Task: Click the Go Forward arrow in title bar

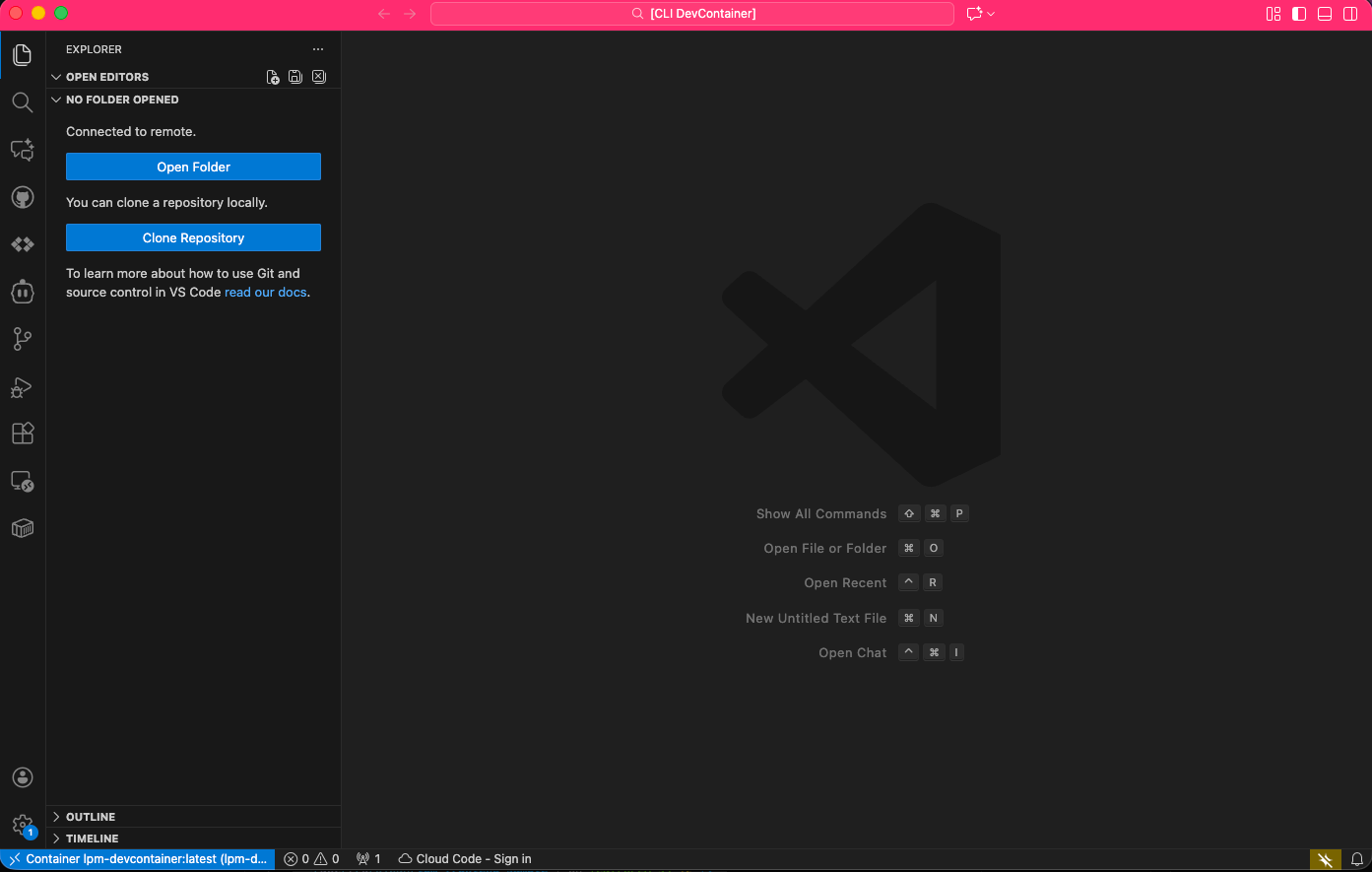Action: pyautogui.click(x=411, y=14)
